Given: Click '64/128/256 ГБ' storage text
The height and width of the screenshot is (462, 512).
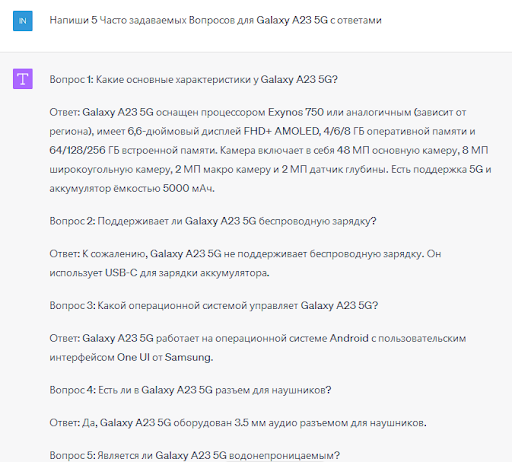Looking at the screenshot, I should (84, 150).
